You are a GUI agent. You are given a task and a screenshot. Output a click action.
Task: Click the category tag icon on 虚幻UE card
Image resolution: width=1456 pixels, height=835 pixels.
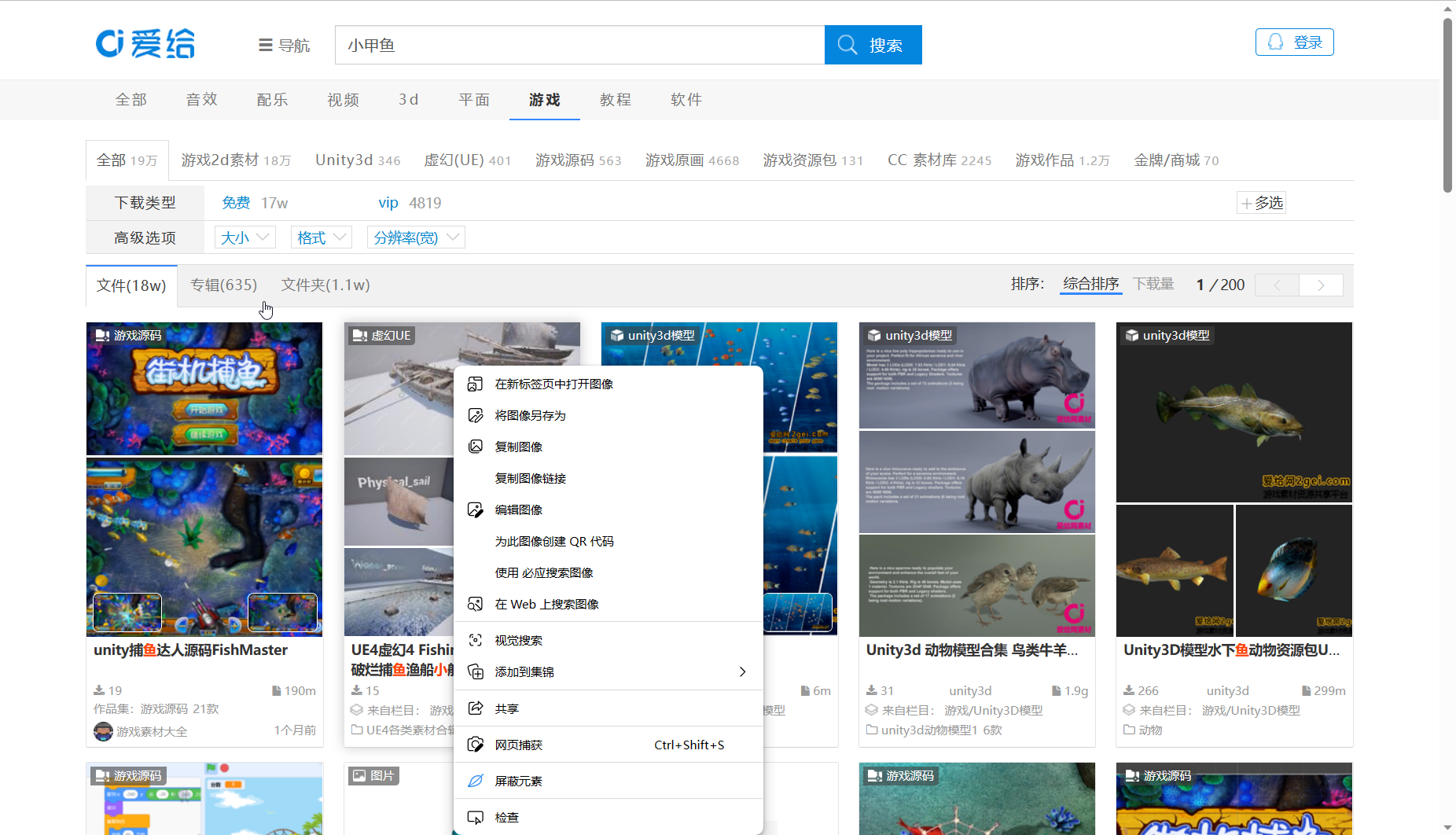click(x=360, y=335)
